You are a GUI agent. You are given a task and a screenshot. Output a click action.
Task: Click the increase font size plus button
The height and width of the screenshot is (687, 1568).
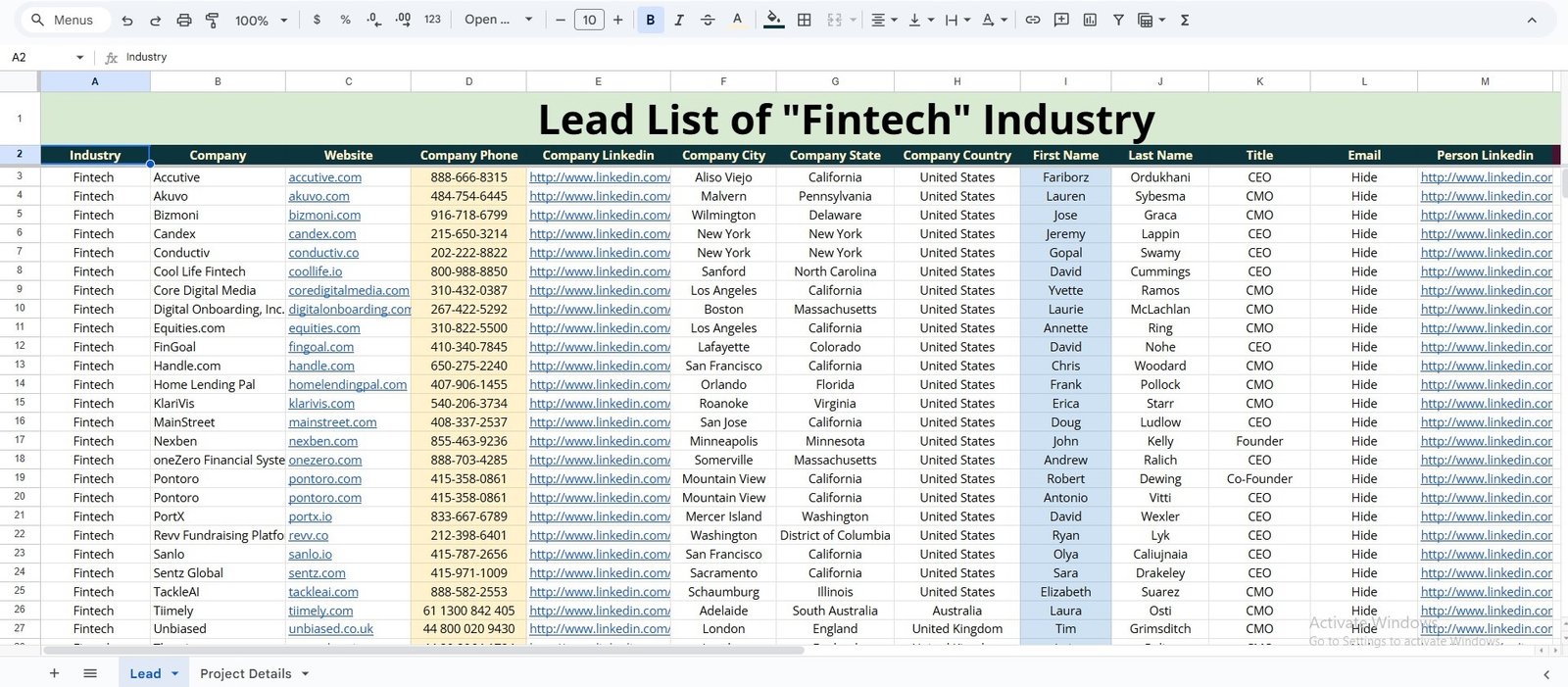(617, 20)
